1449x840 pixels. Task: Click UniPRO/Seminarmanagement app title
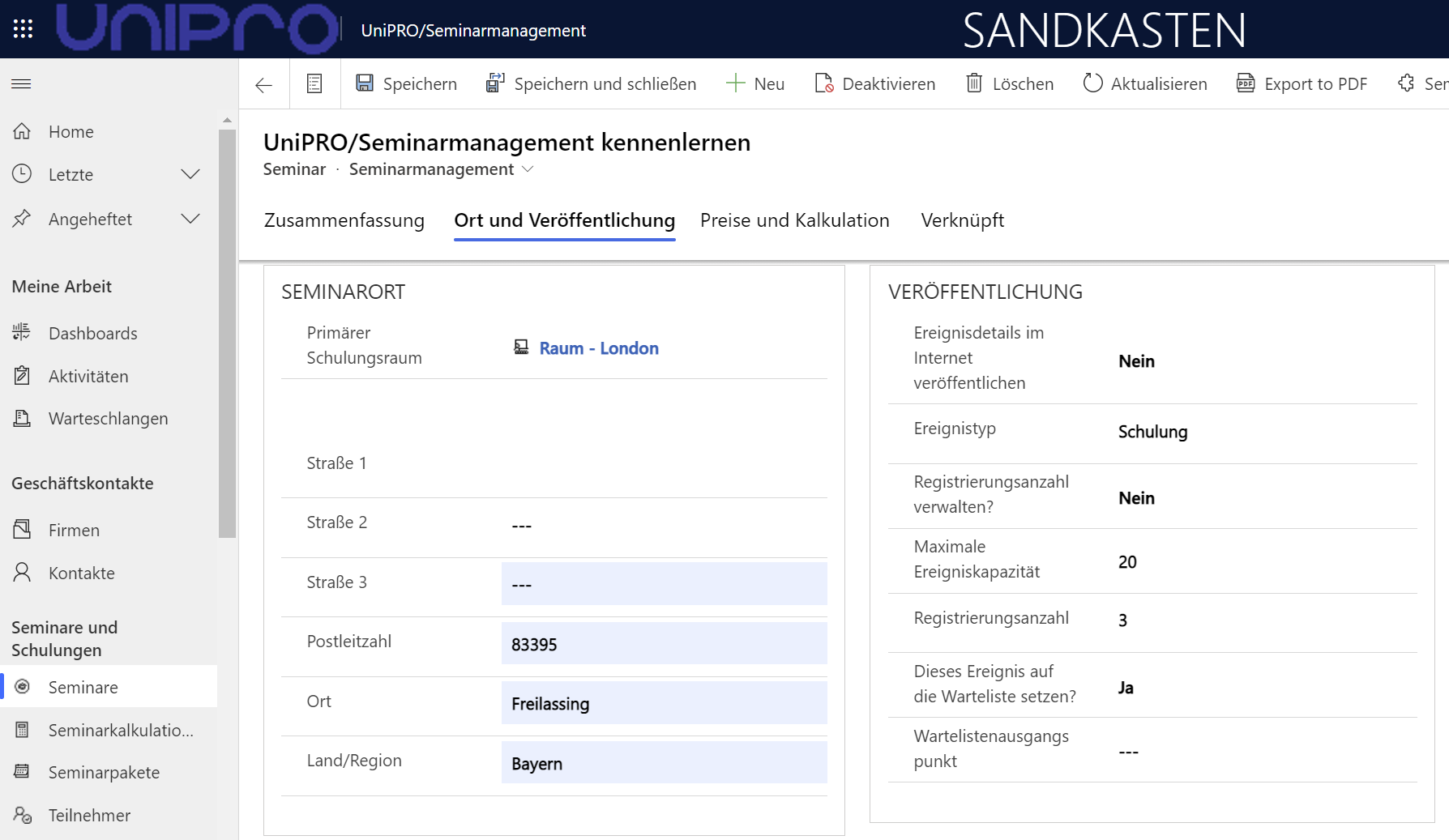coord(473,30)
